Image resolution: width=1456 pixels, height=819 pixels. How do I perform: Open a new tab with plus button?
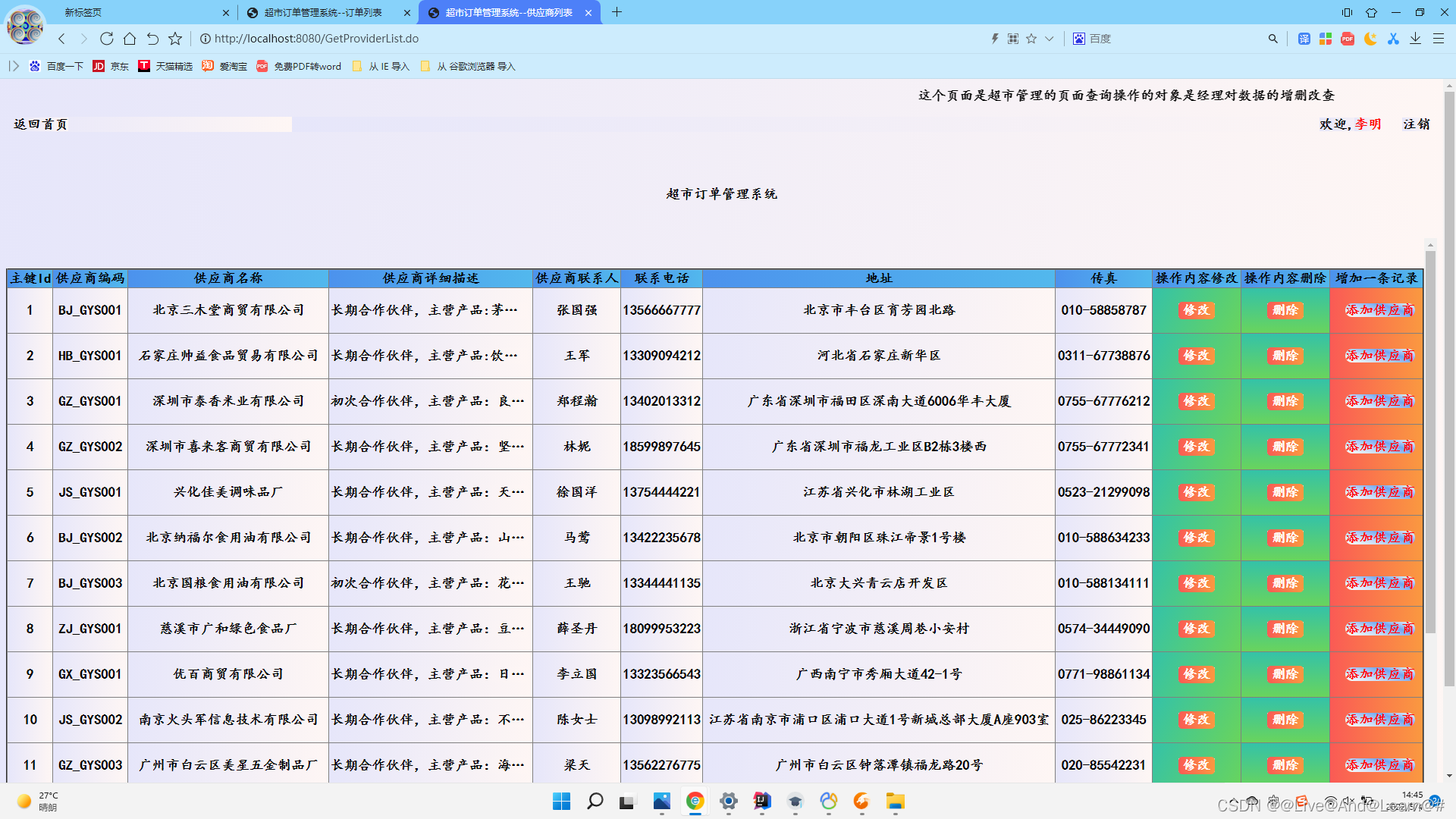617,12
